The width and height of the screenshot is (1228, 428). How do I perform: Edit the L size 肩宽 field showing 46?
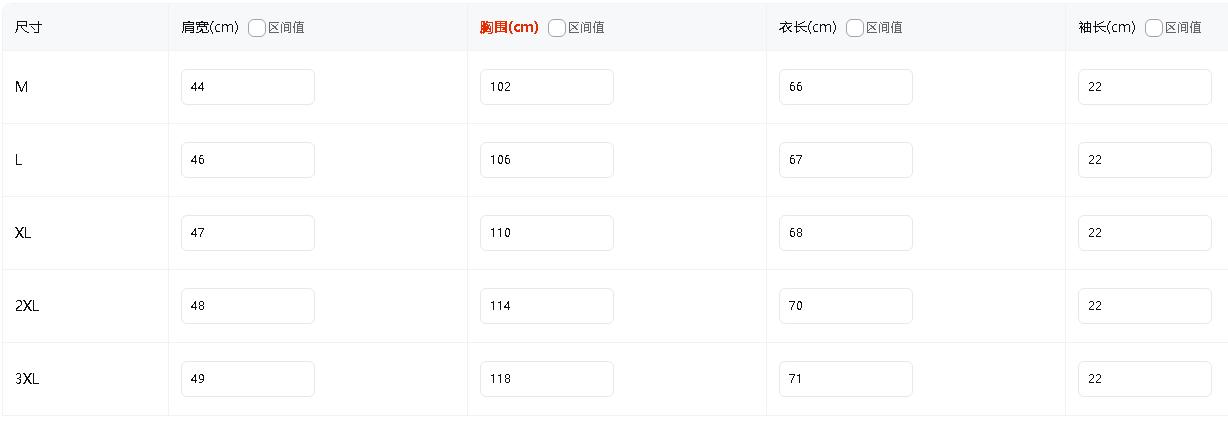(x=247, y=160)
